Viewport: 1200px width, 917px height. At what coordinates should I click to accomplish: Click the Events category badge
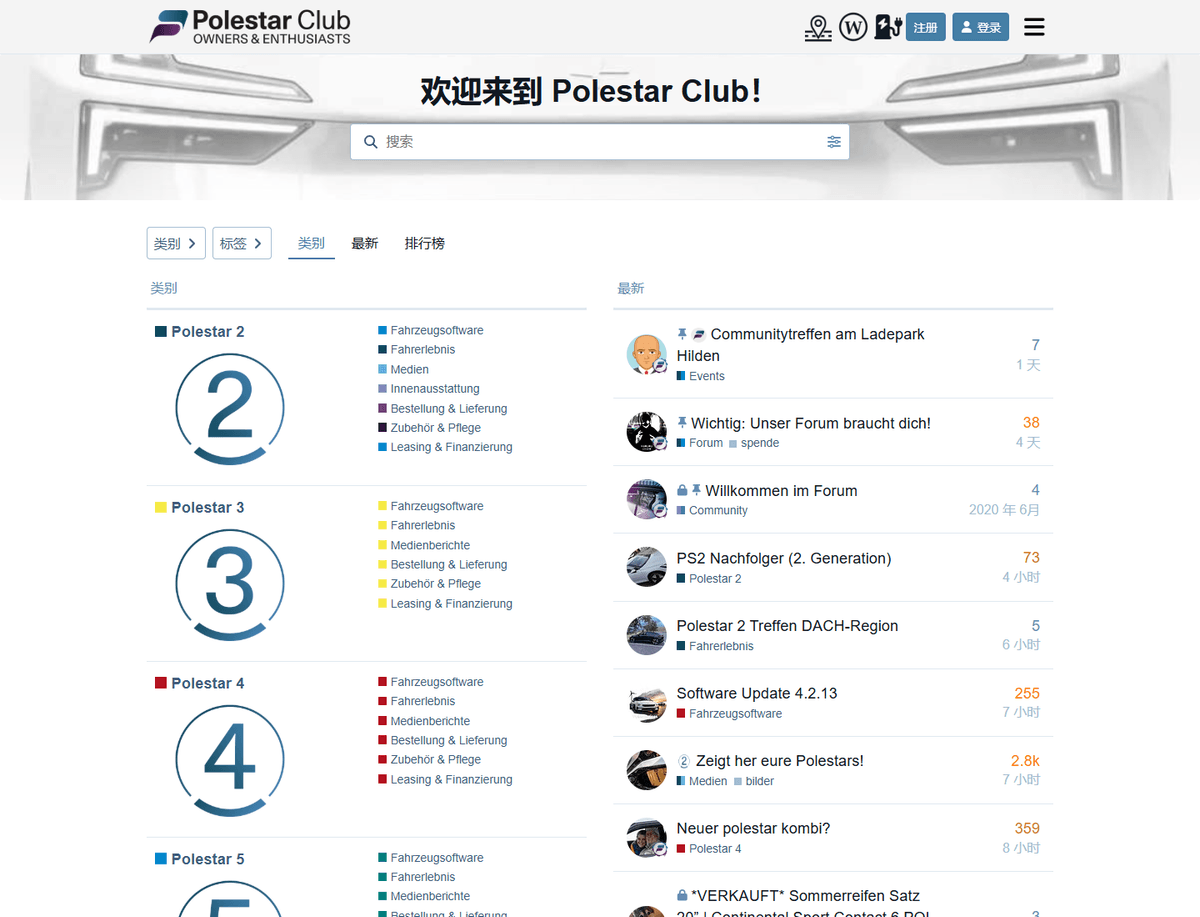[701, 377]
